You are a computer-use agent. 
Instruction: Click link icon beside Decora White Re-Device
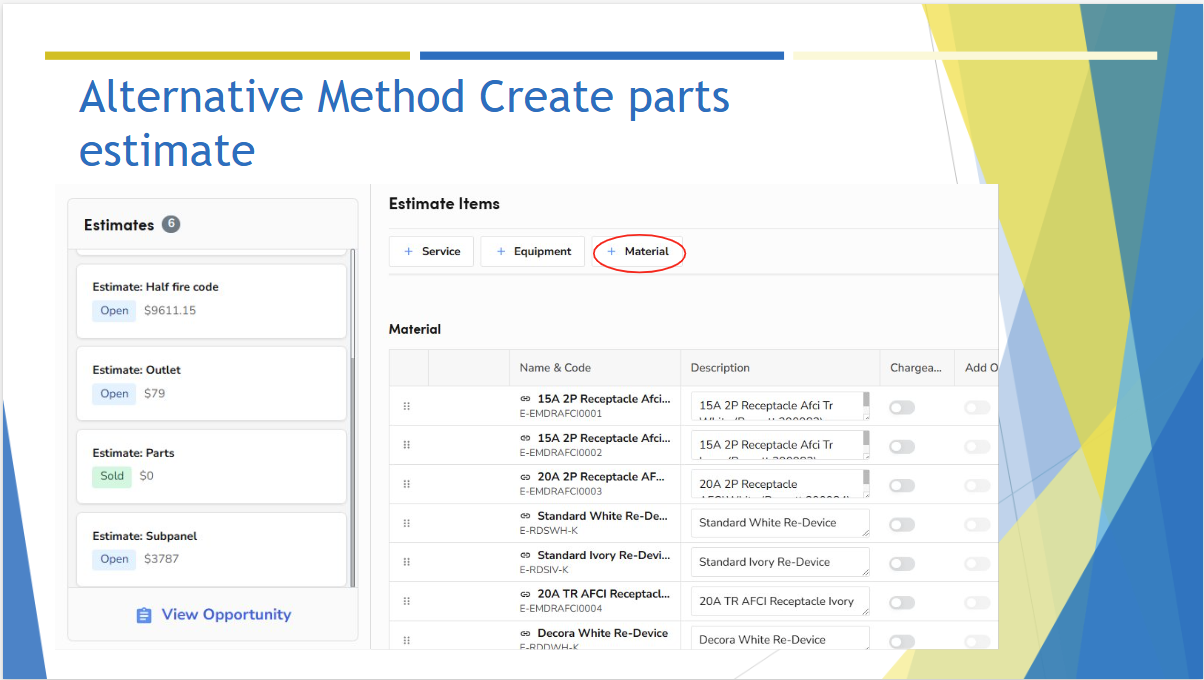(526, 633)
